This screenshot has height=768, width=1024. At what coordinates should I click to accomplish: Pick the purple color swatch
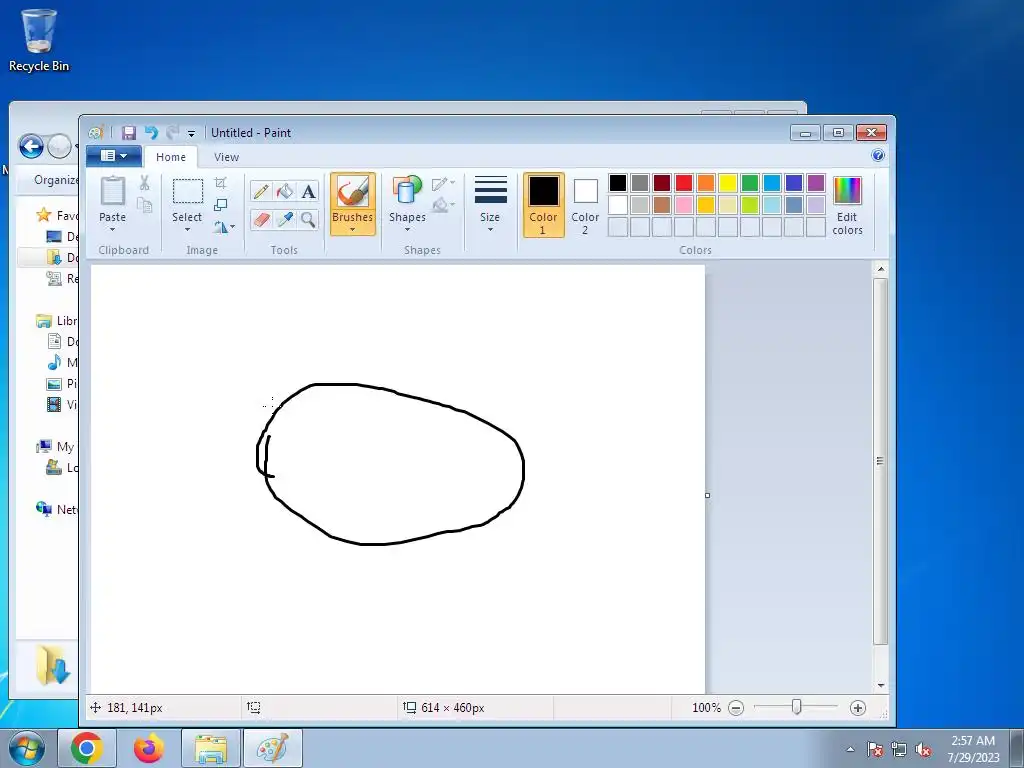(x=816, y=183)
